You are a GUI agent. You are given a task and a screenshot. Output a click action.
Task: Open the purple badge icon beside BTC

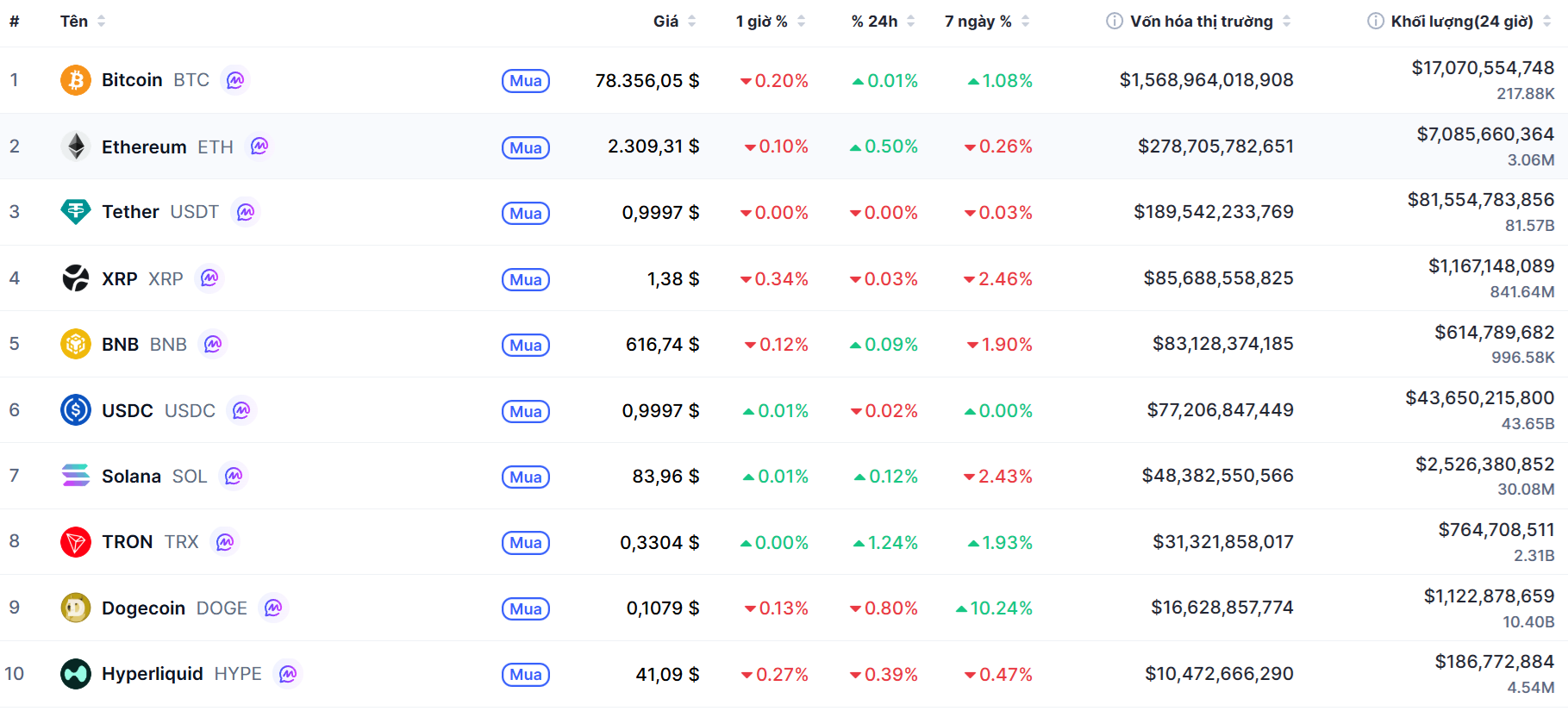235,80
